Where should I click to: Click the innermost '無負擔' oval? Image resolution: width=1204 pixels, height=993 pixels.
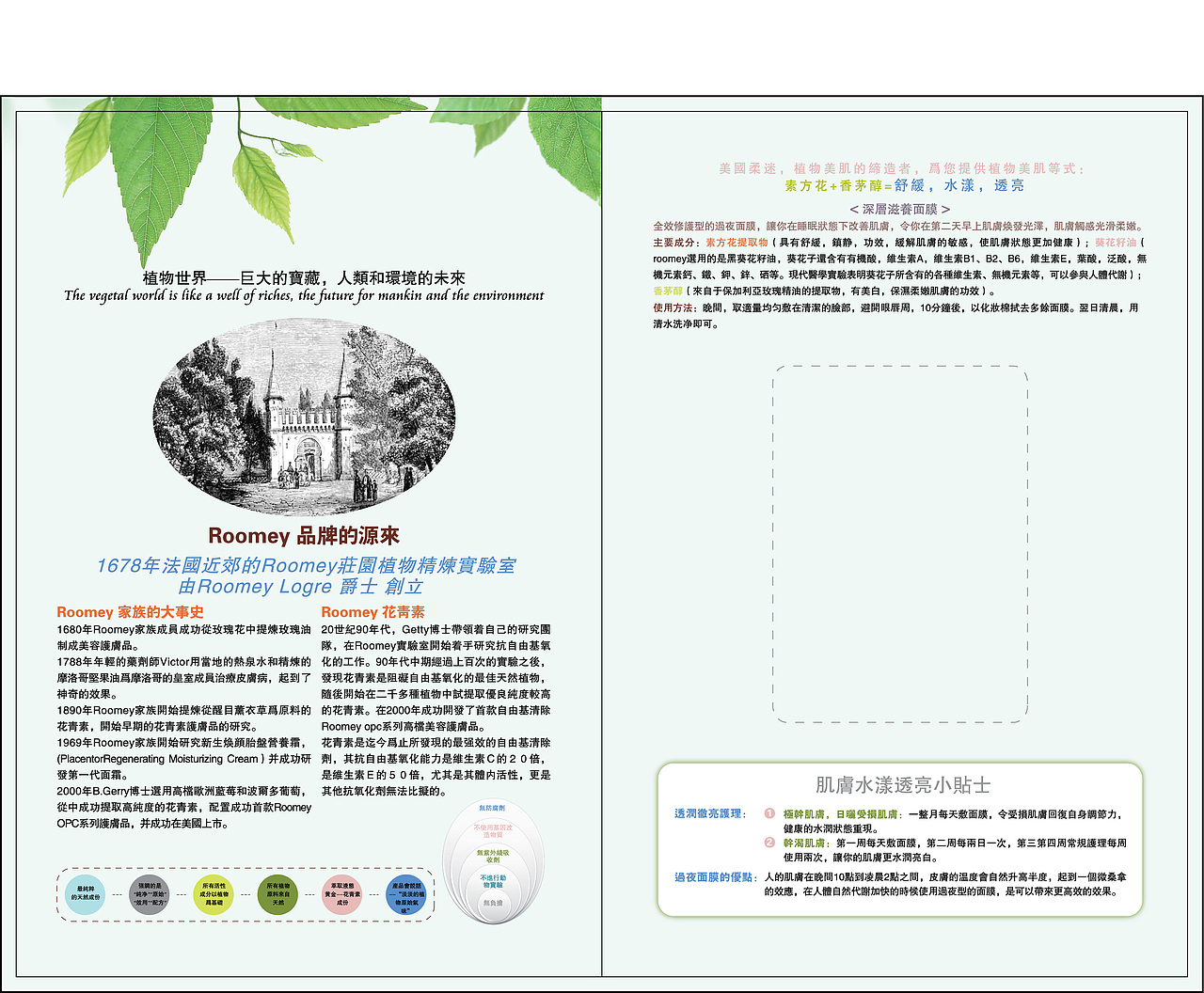tap(493, 903)
